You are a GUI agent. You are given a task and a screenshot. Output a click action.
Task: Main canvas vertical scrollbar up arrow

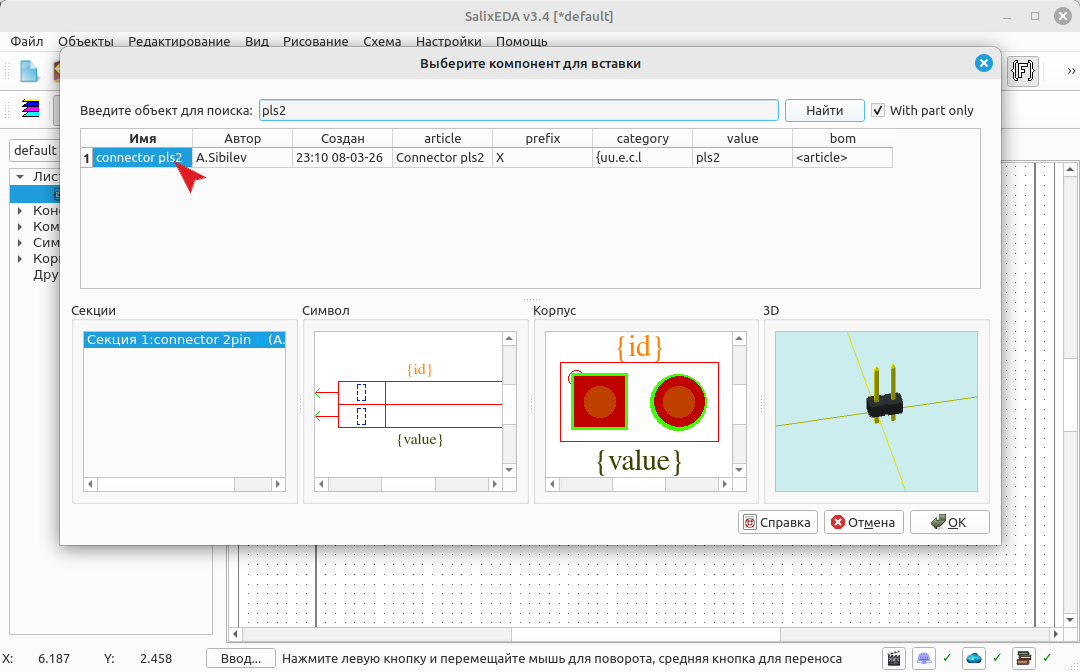(1070, 169)
